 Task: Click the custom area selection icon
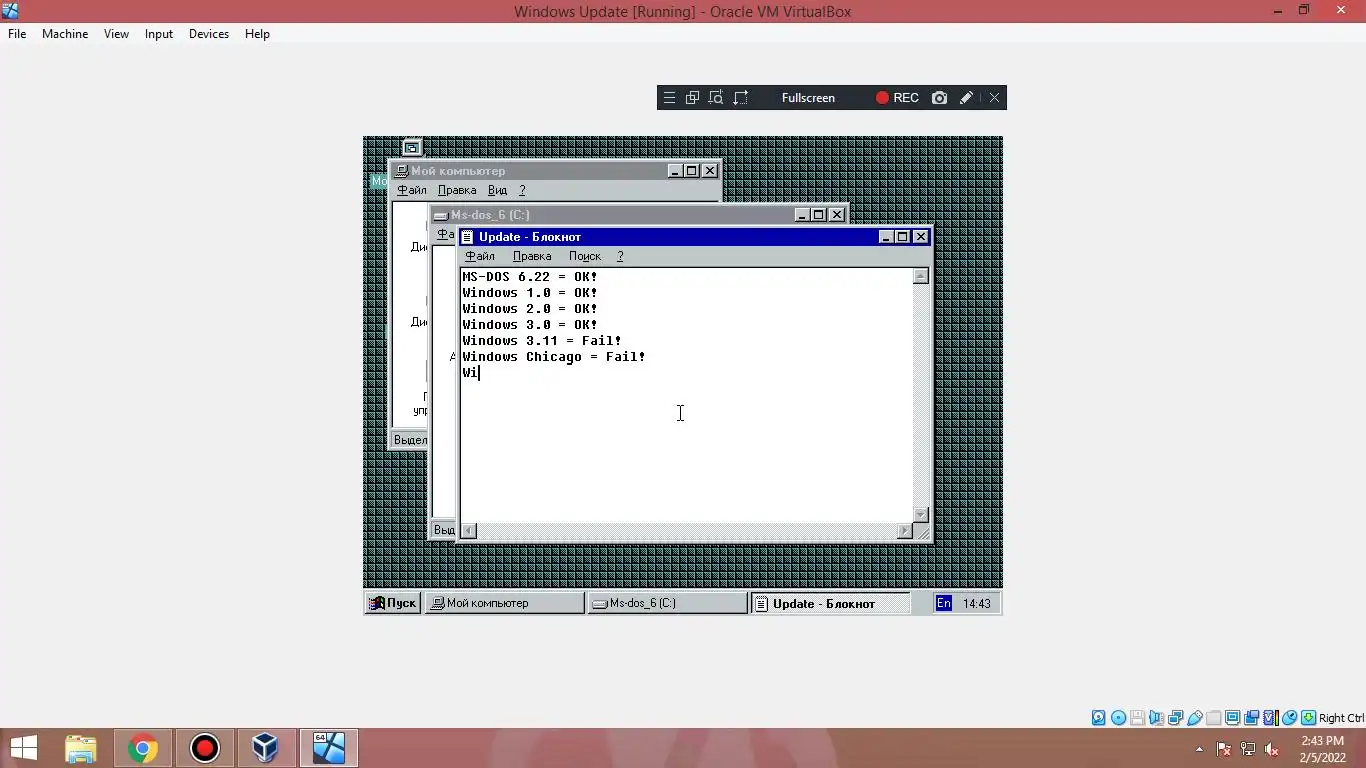[x=741, y=98]
